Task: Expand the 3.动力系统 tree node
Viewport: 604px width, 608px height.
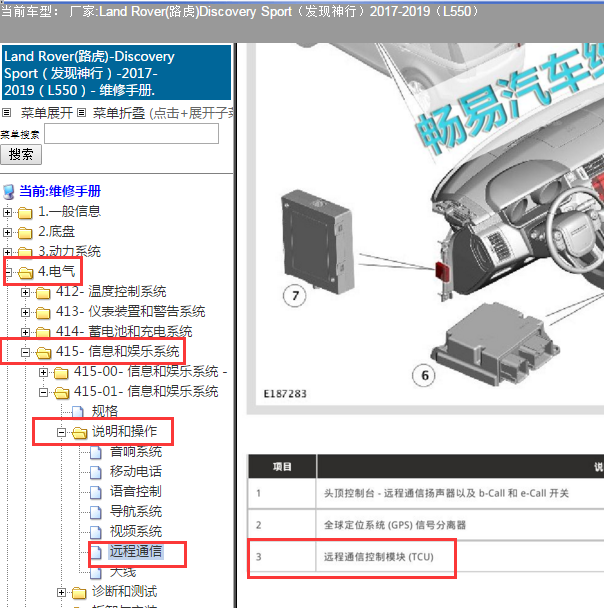Action: (7, 252)
